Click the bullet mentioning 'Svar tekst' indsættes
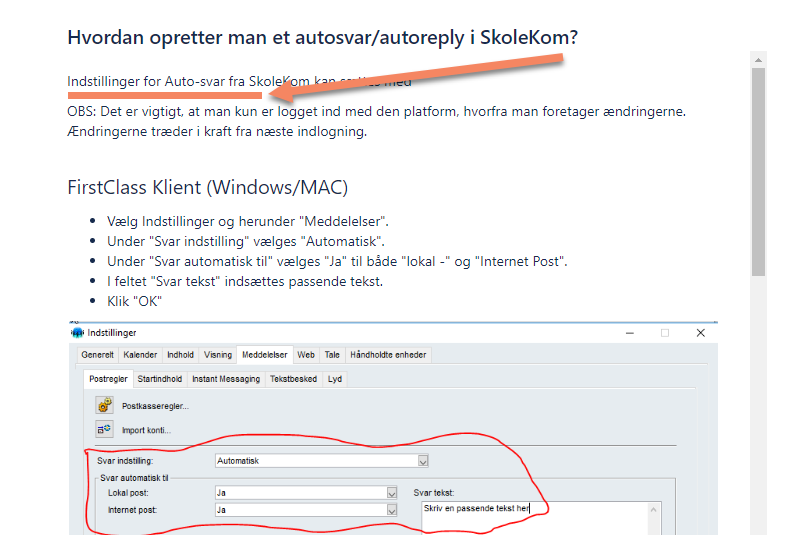 click(245, 282)
